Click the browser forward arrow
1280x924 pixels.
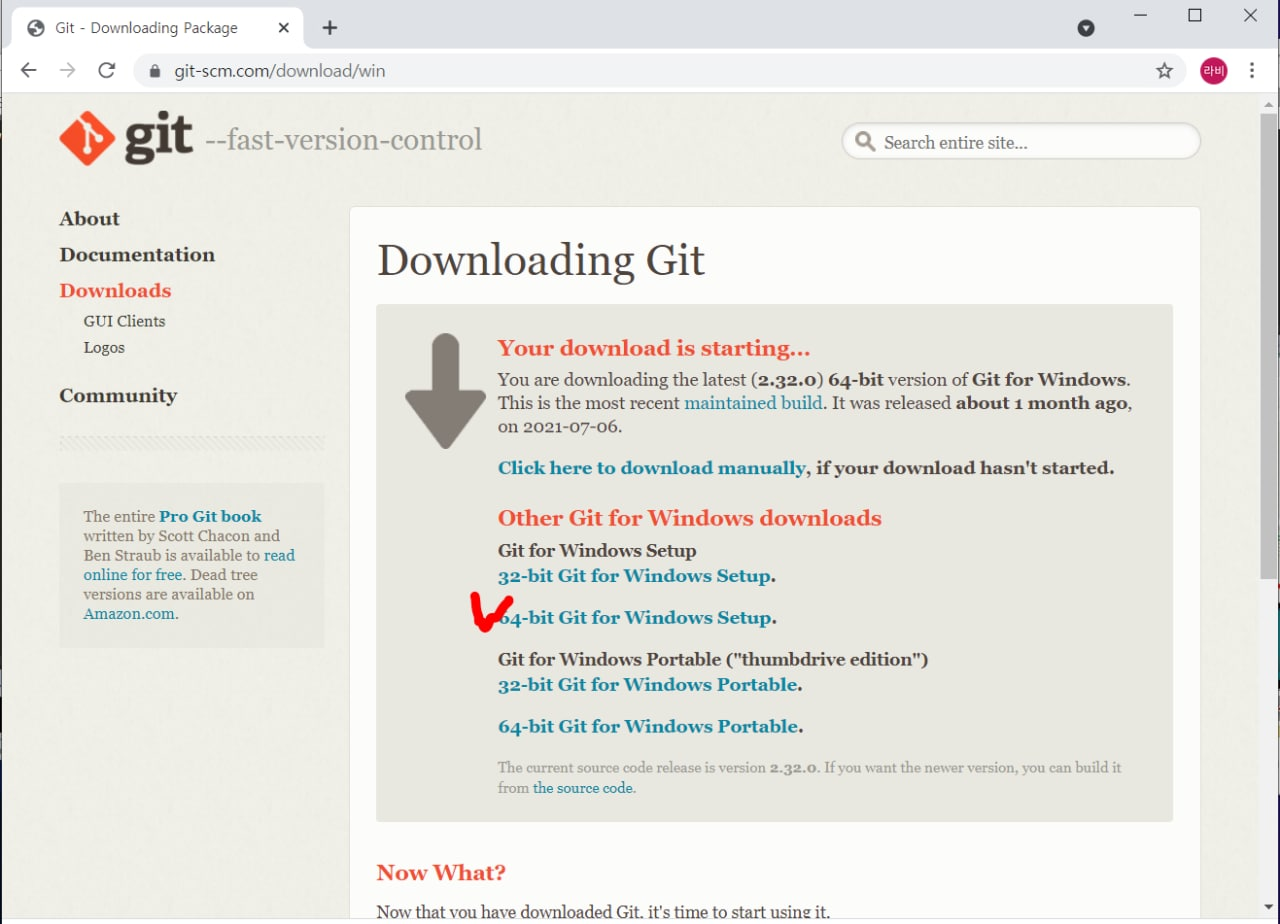pos(68,71)
